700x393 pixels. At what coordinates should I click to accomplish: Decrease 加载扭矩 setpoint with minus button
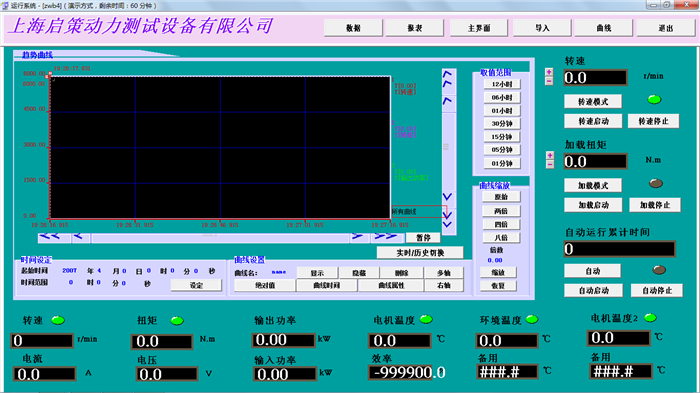tap(550, 164)
